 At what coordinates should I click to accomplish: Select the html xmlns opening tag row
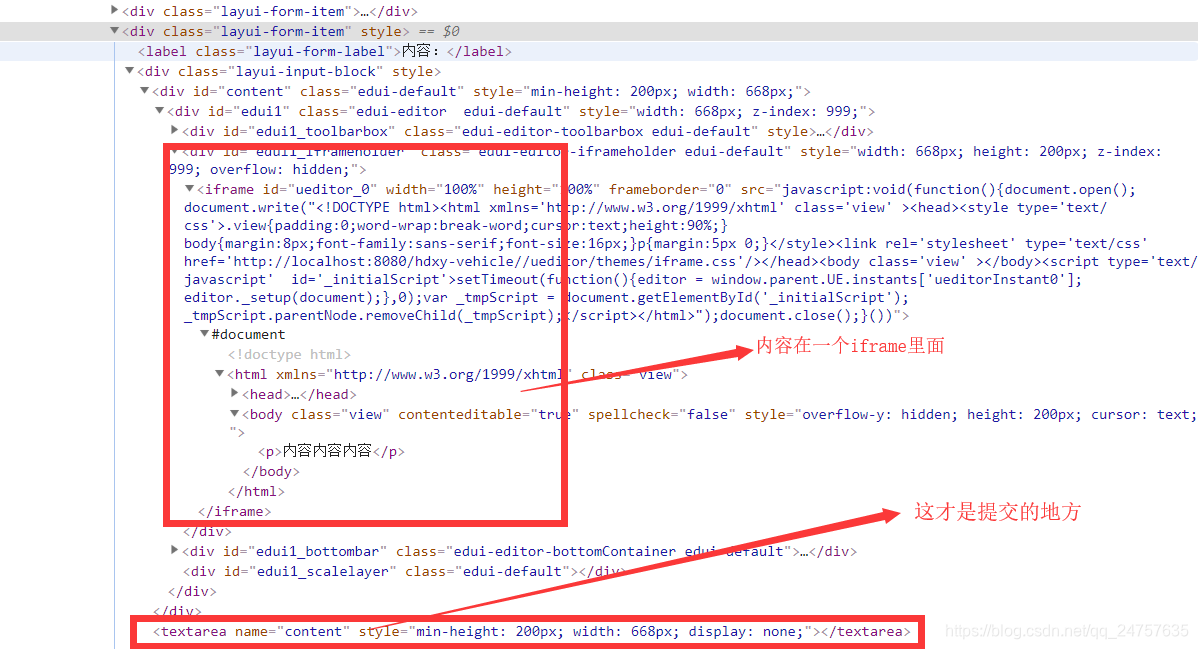coord(457,374)
